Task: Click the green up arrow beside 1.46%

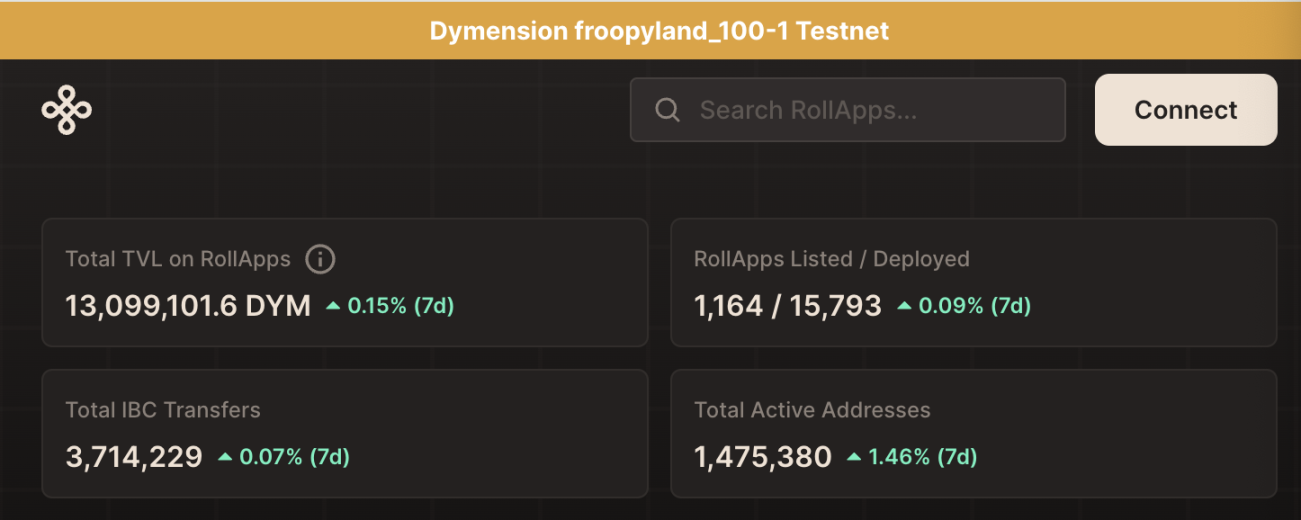Action: pyautogui.click(x=853, y=458)
